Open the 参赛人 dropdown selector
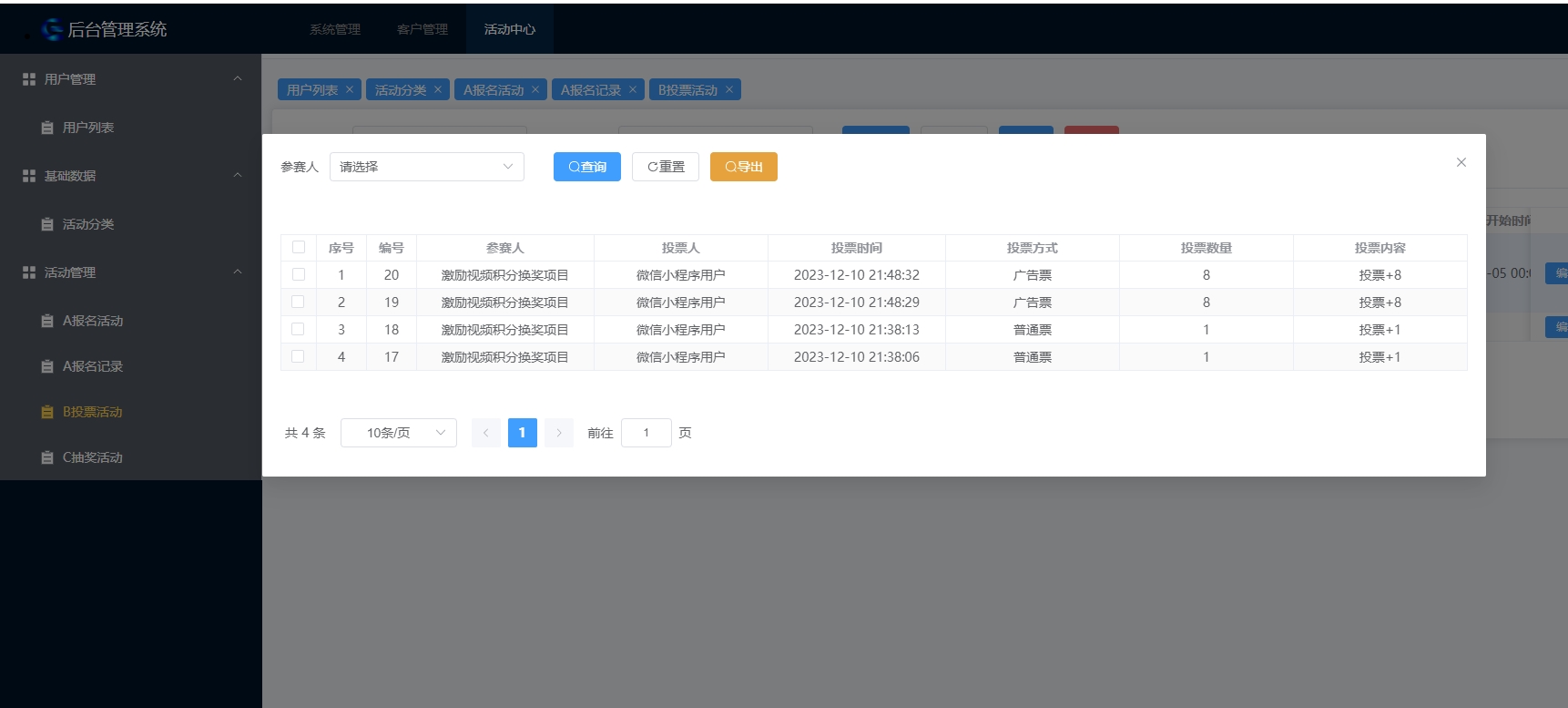The image size is (1568, 708). pos(426,167)
